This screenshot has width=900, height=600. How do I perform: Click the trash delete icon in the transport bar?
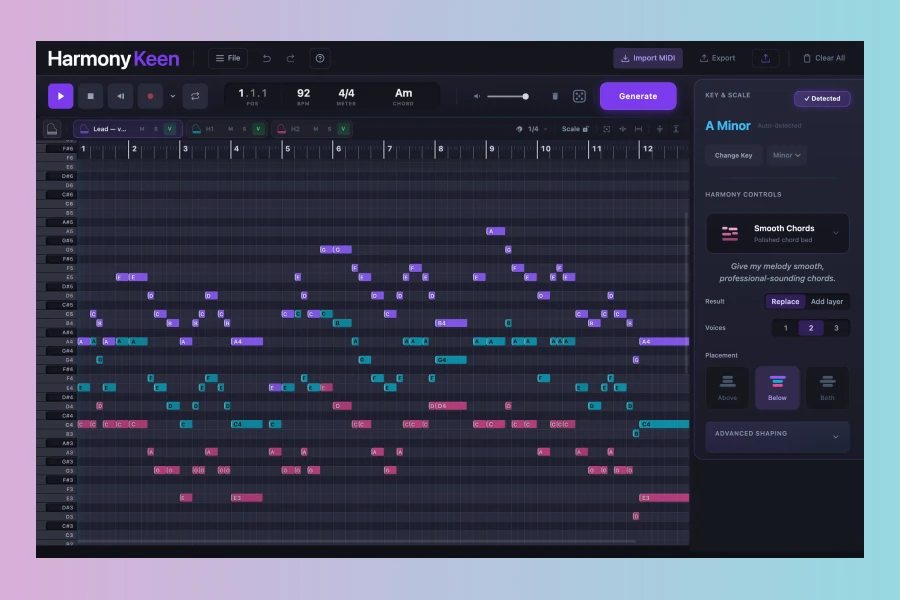(555, 96)
